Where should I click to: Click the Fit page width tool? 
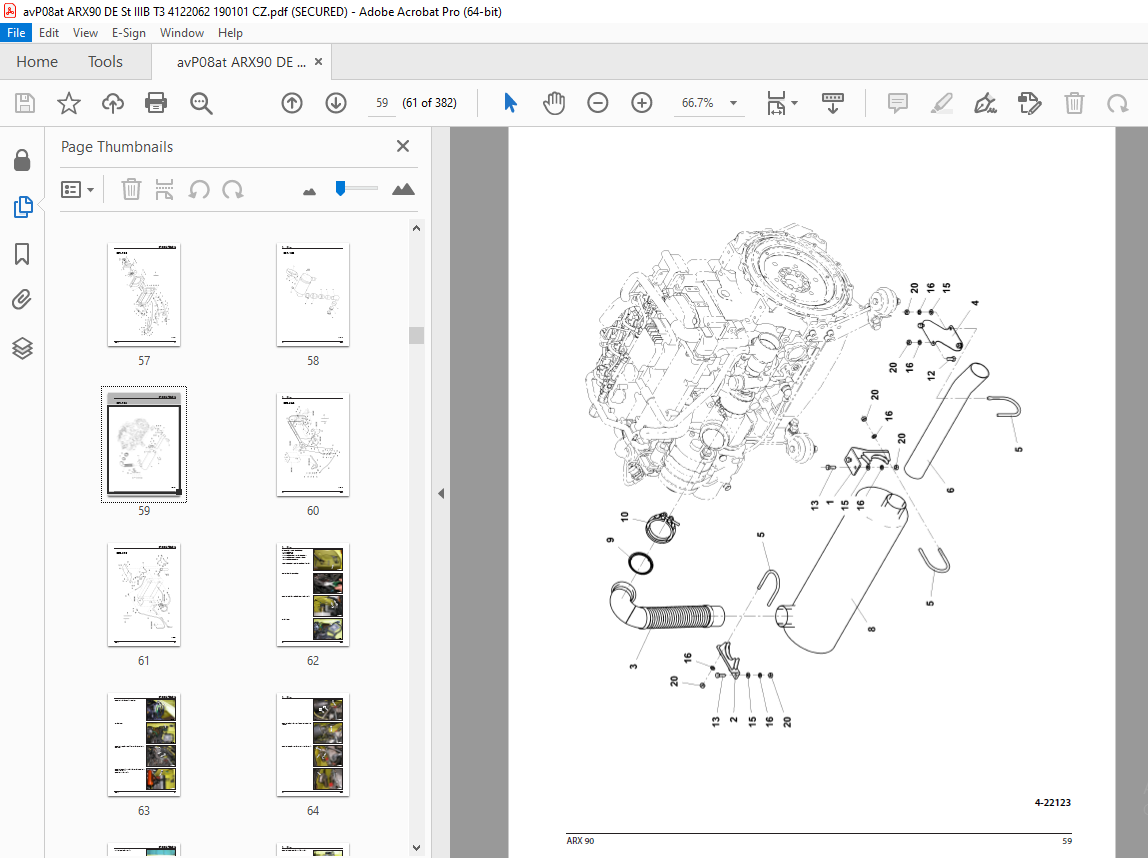coord(776,103)
